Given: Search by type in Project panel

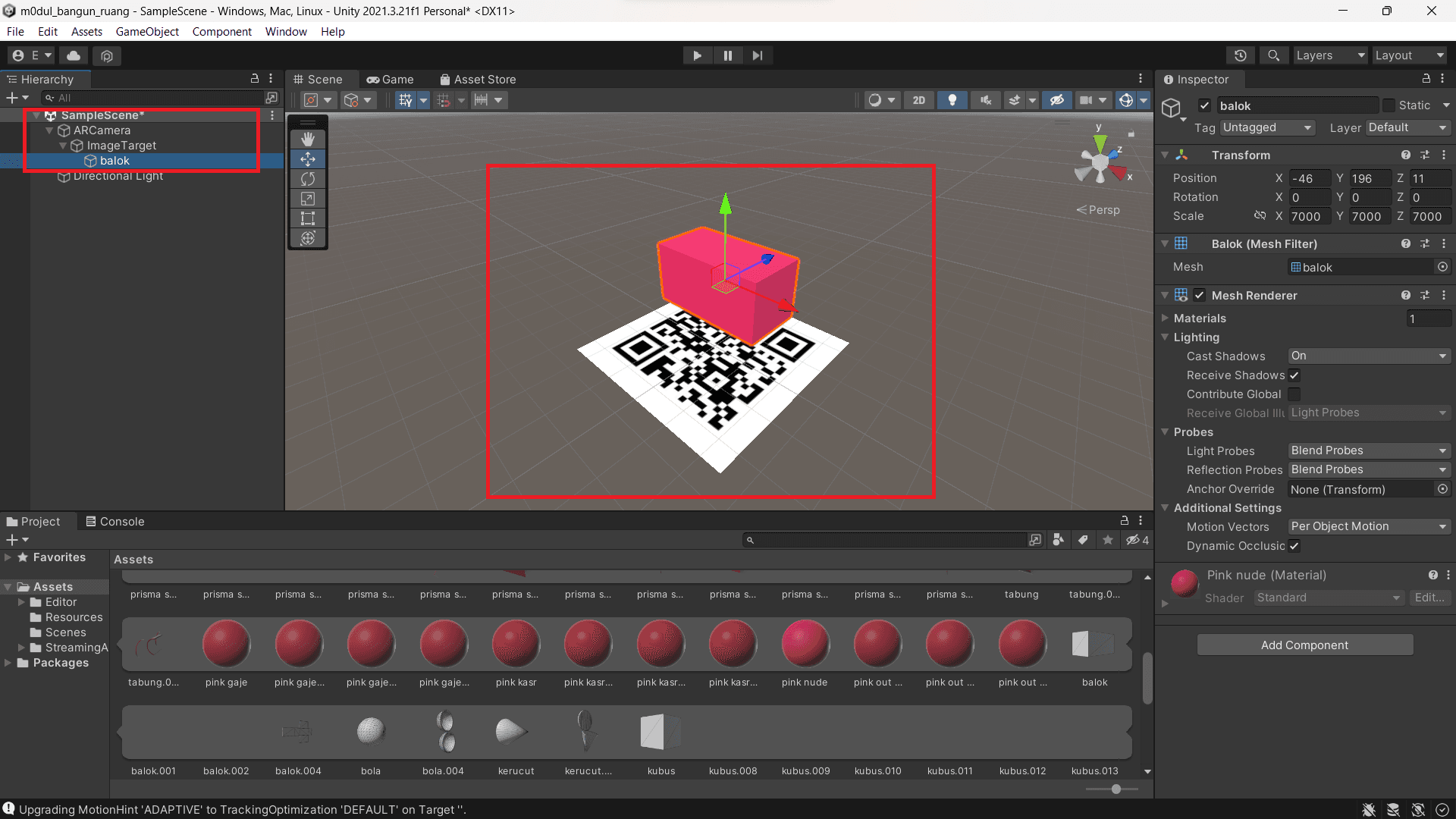Looking at the screenshot, I should coord(1058,540).
